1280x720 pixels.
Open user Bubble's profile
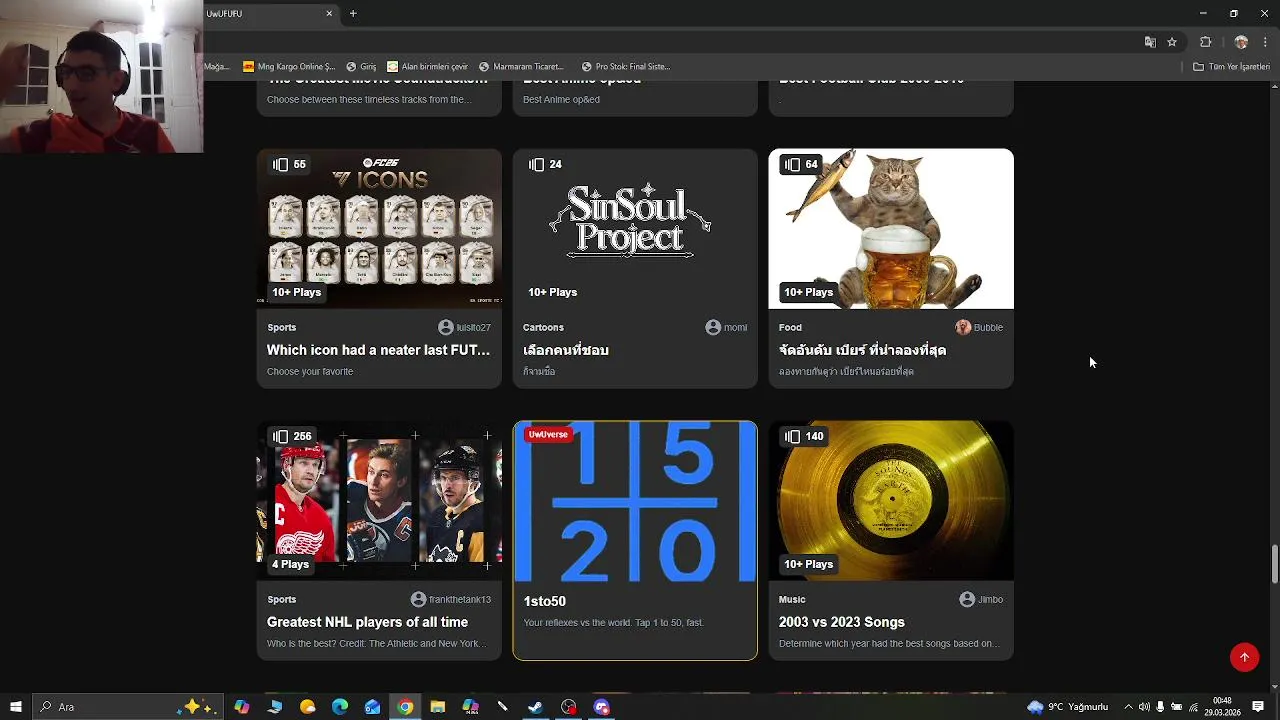pyautogui.click(x=979, y=327)
